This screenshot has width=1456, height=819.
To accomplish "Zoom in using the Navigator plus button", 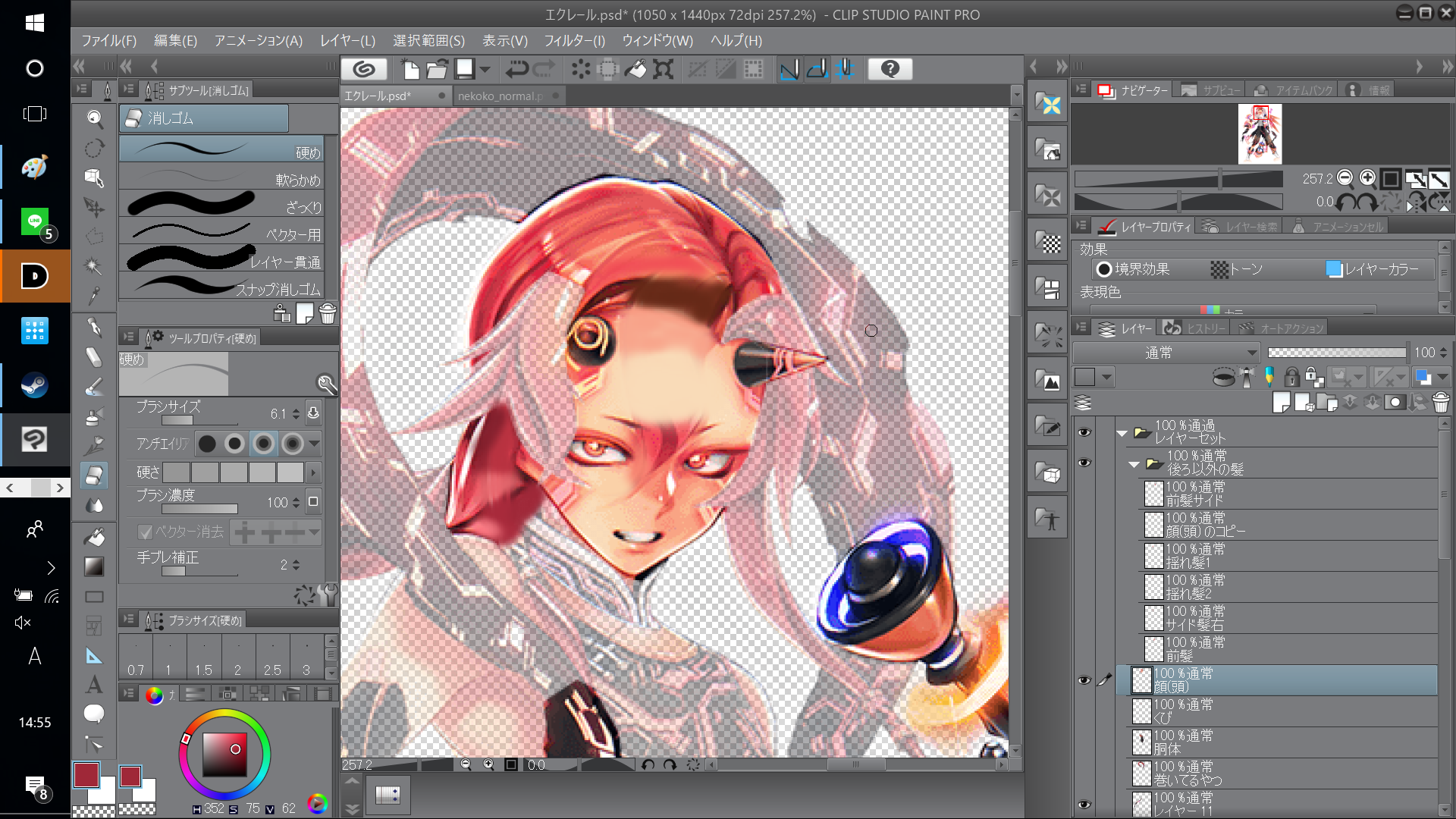I will pyautogui.click(x=1367, y=178).
